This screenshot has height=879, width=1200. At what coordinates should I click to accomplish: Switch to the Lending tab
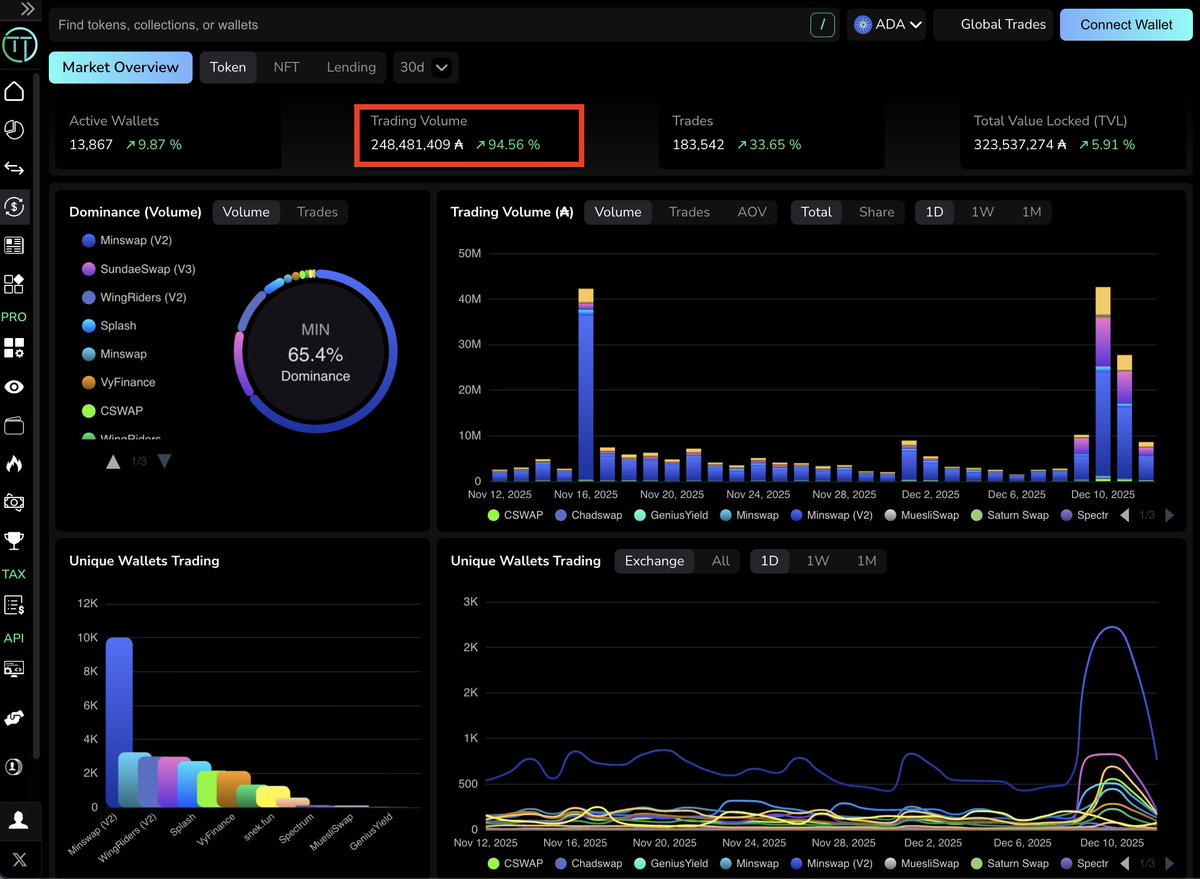pyautogui.click(x=351, y=67)
